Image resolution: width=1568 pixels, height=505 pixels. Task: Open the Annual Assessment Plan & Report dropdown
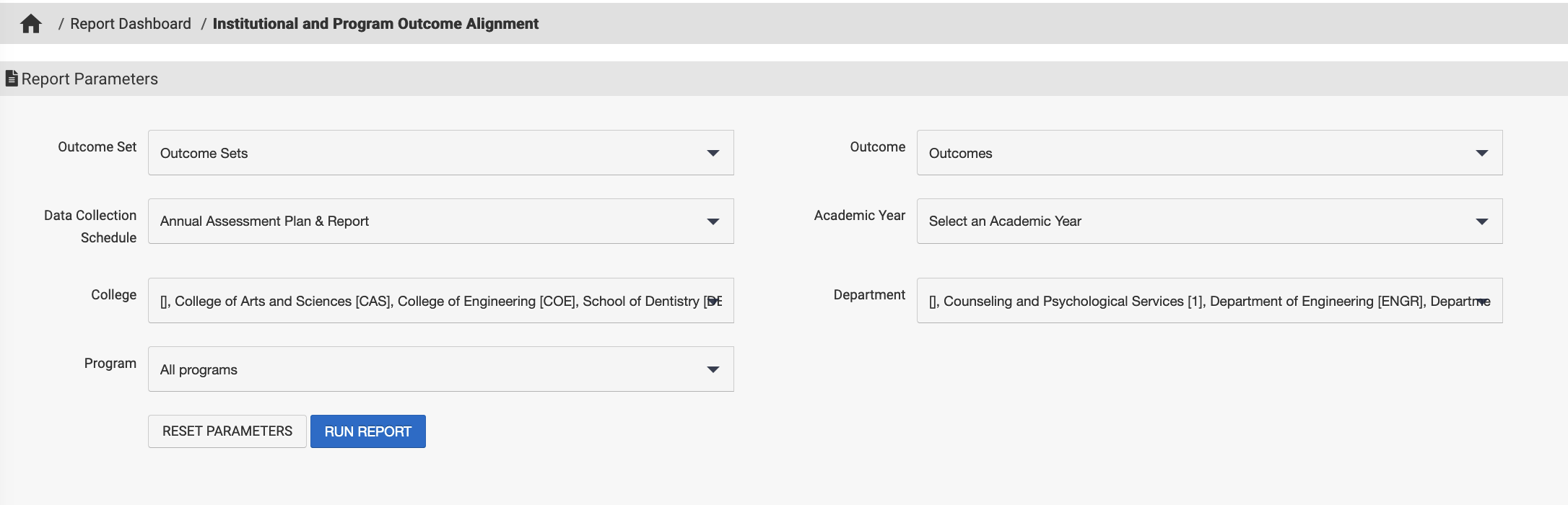click(440, 221)
